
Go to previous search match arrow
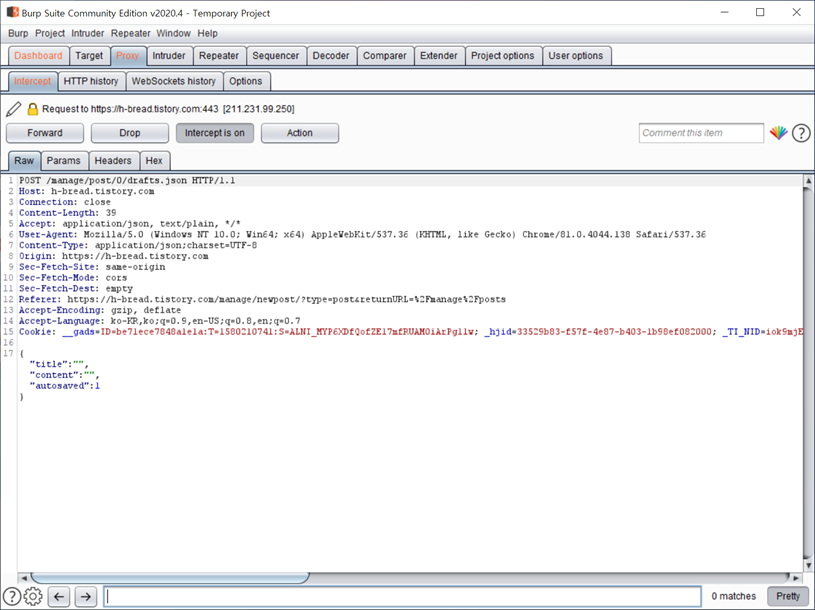coord(59,596)
